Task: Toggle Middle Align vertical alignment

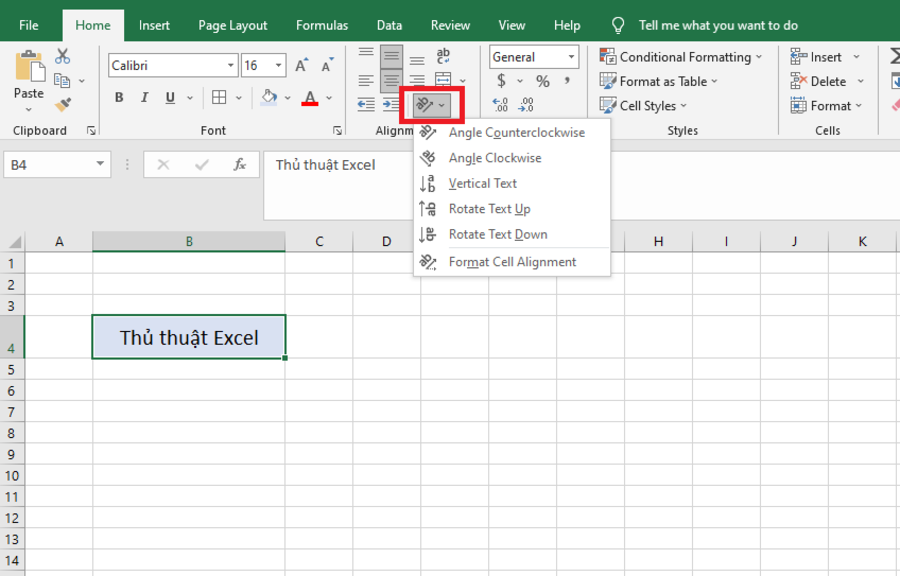Action: pyautogui.click(x=391, y=56)
